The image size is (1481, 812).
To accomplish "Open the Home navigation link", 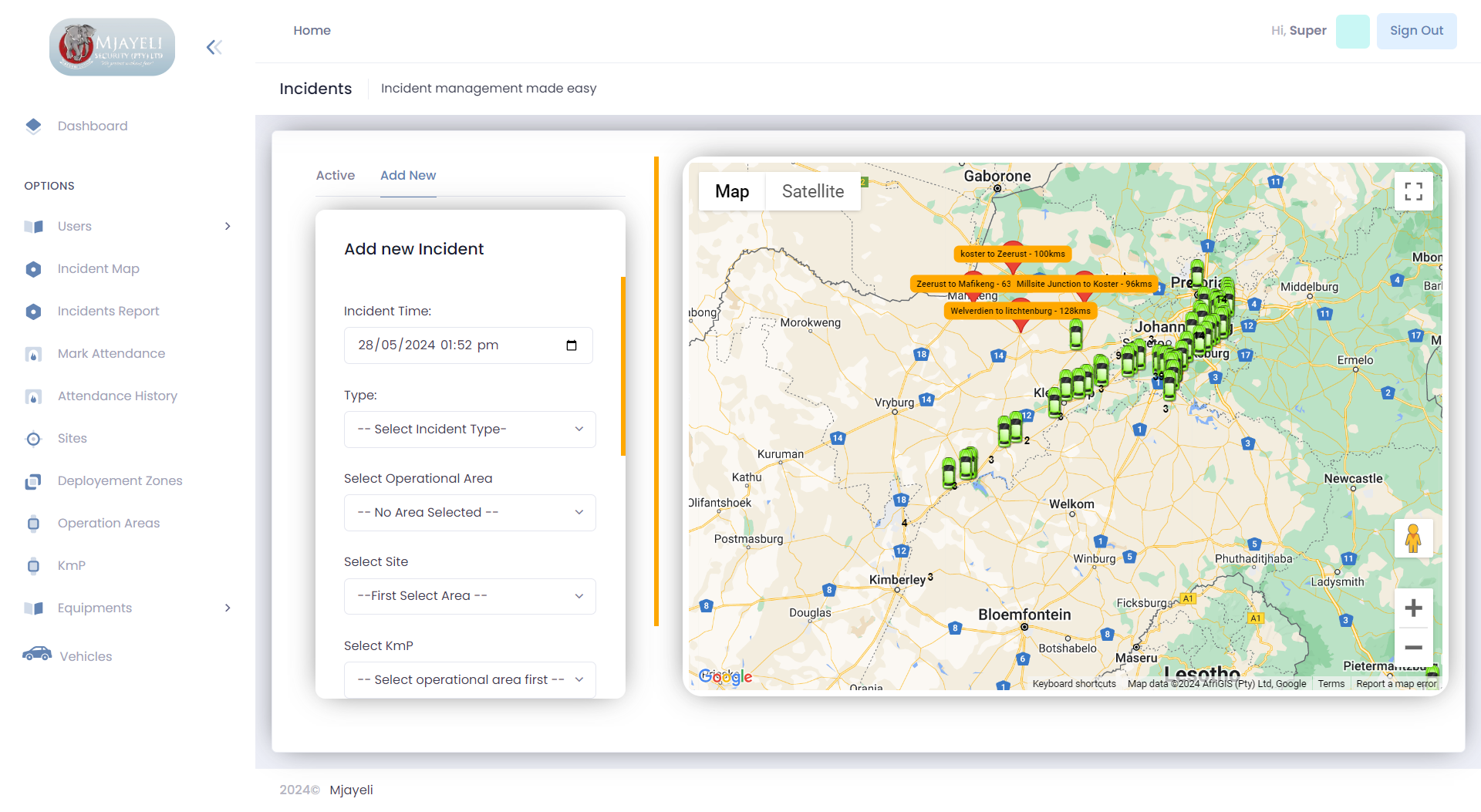I will coord(312,30).
